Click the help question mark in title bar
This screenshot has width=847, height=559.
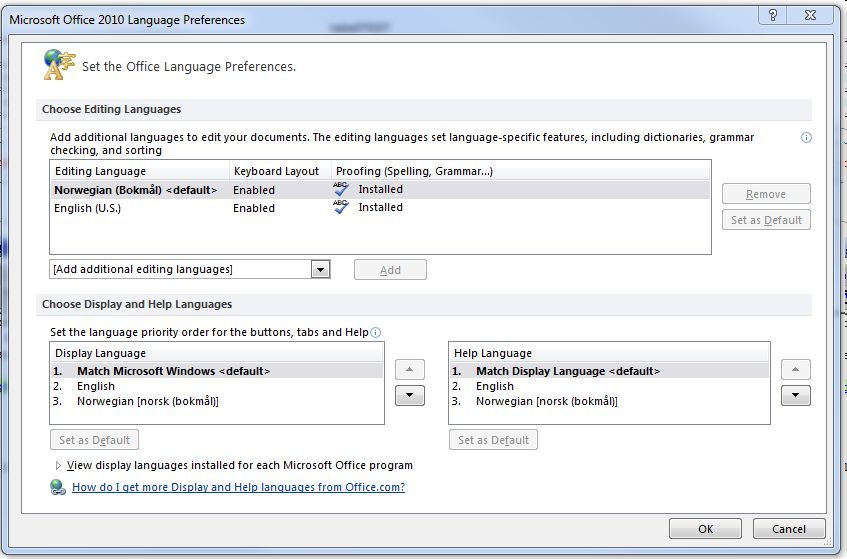tap(773, 16)
